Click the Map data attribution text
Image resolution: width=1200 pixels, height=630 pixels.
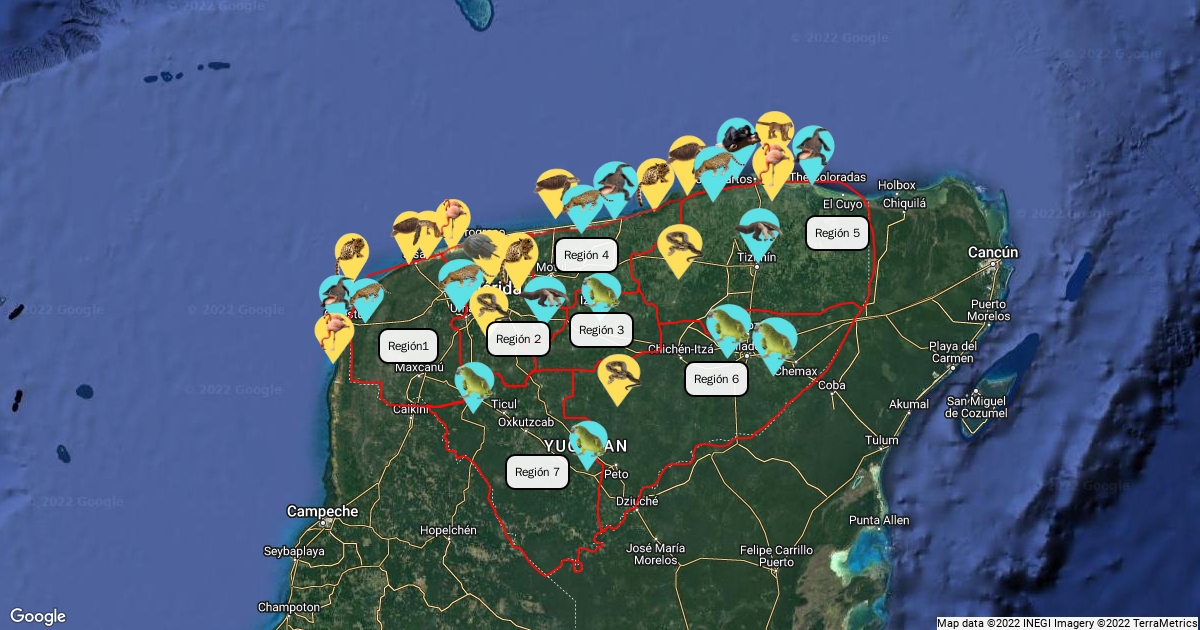click(x=1067, y=623)
